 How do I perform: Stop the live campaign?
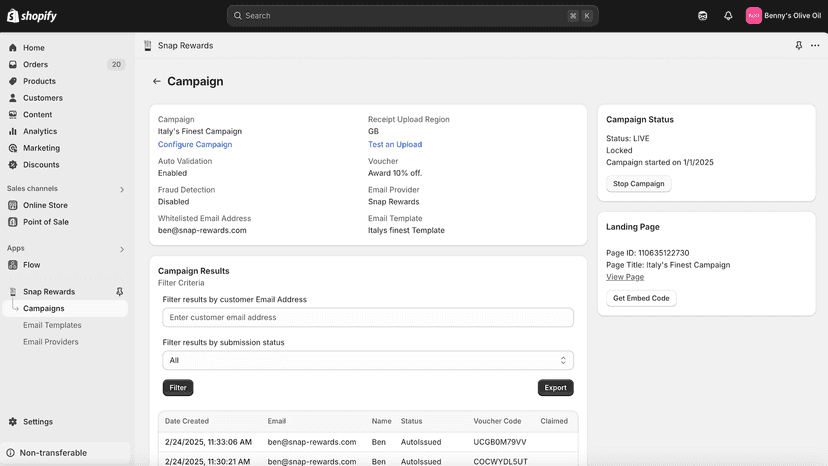(638, 184)
